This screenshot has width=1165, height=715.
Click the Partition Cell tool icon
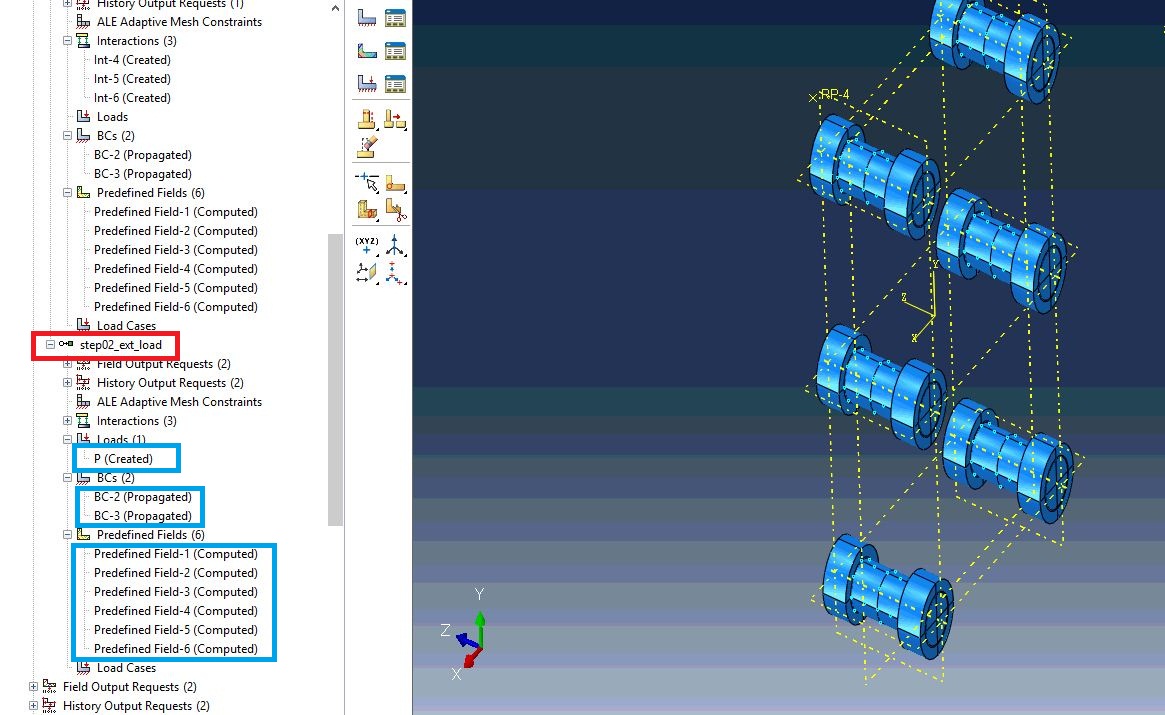[367, 210]
